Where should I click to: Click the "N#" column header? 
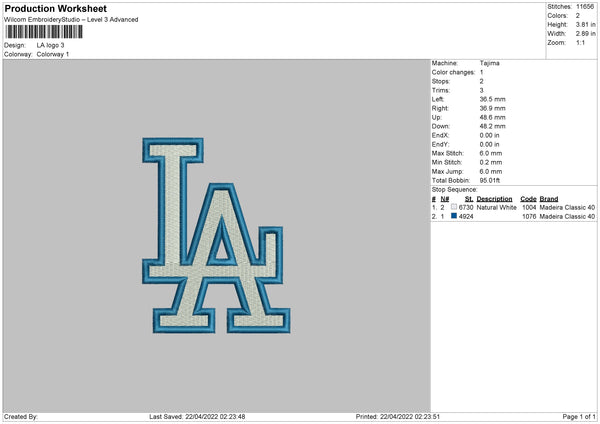445,199
